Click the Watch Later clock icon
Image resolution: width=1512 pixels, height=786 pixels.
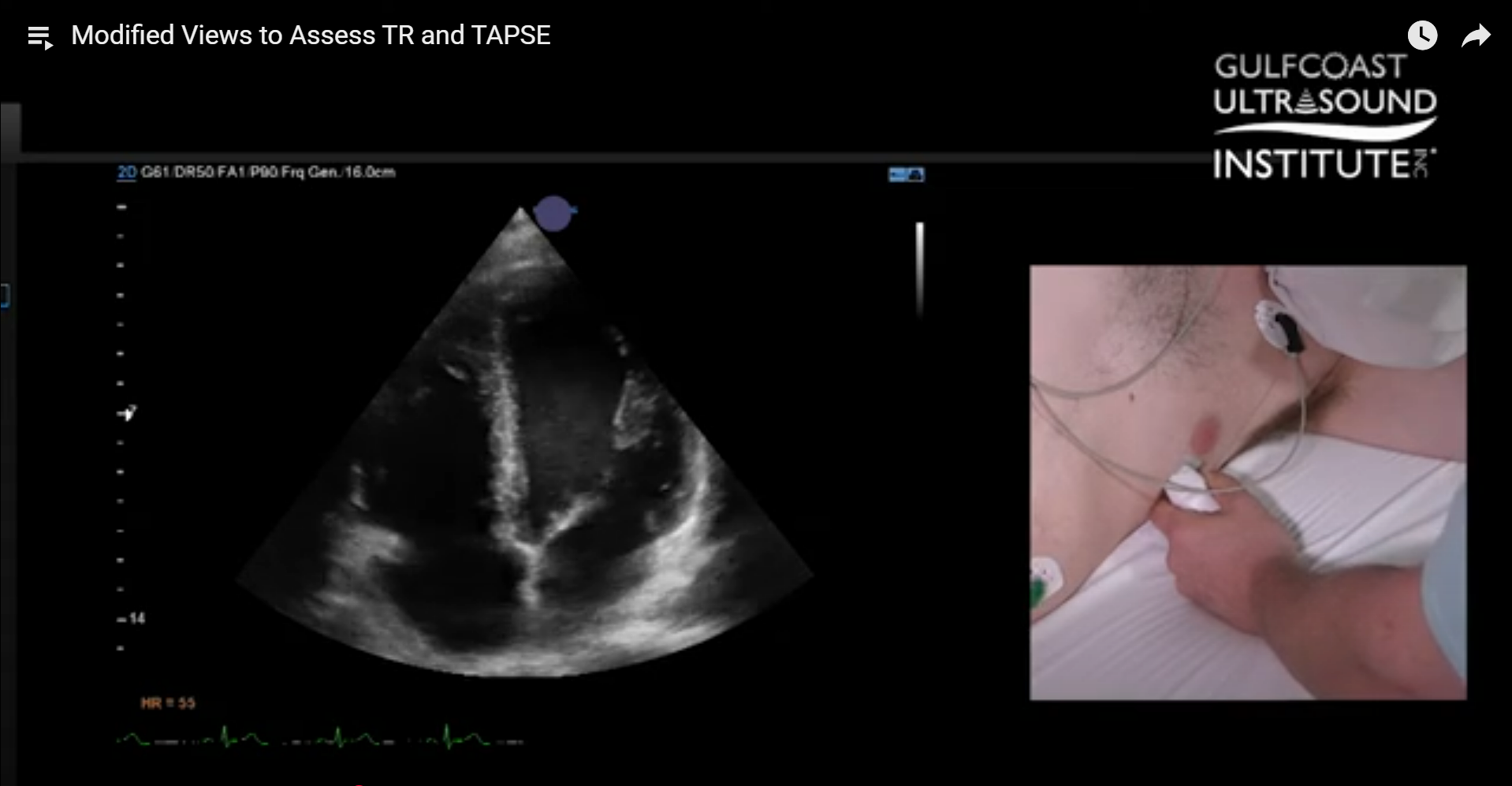[1422, 35]
